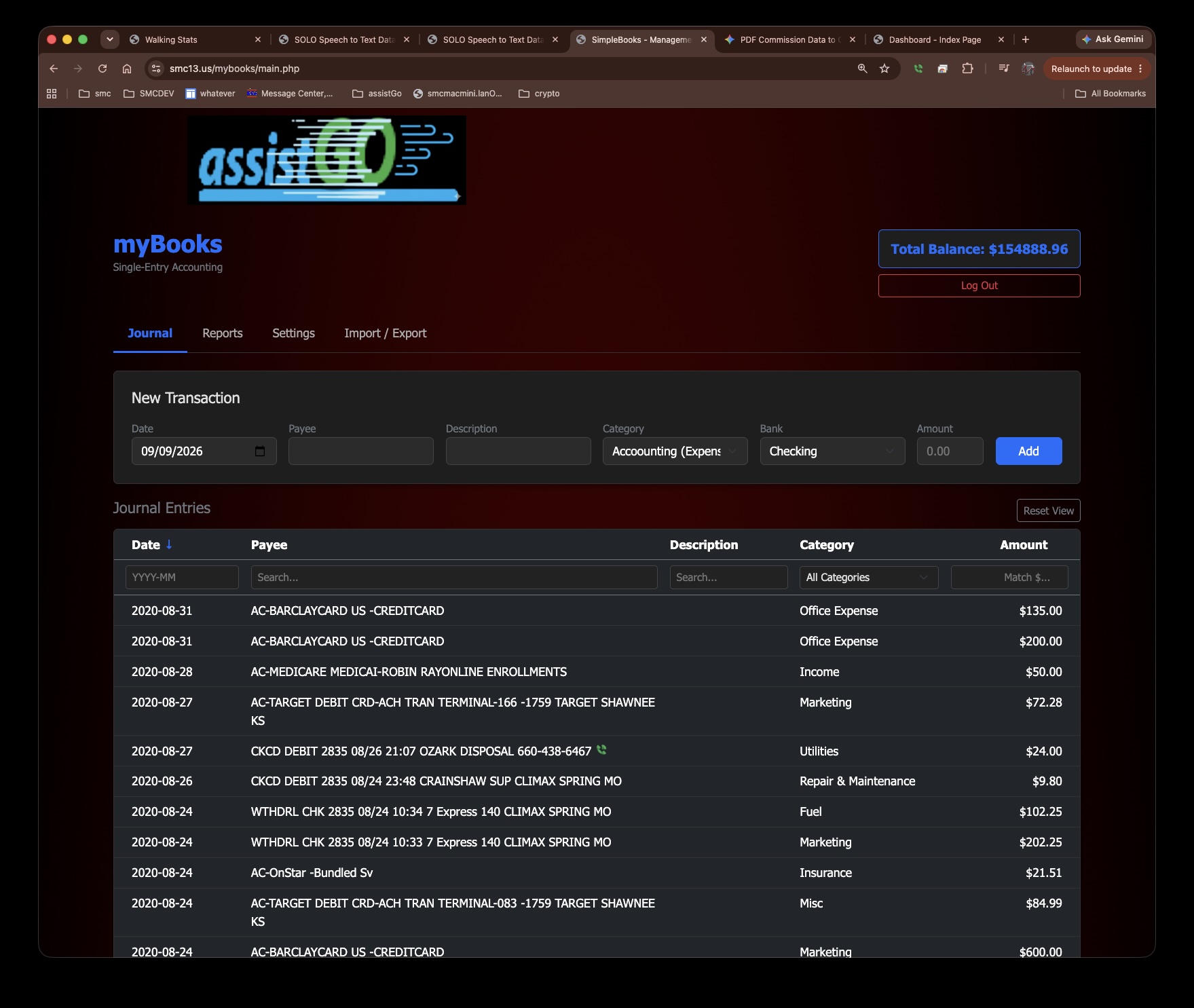The image size is (1194, 1008).
Task: Open the Import / Export tab
Action: coord(385,333)
